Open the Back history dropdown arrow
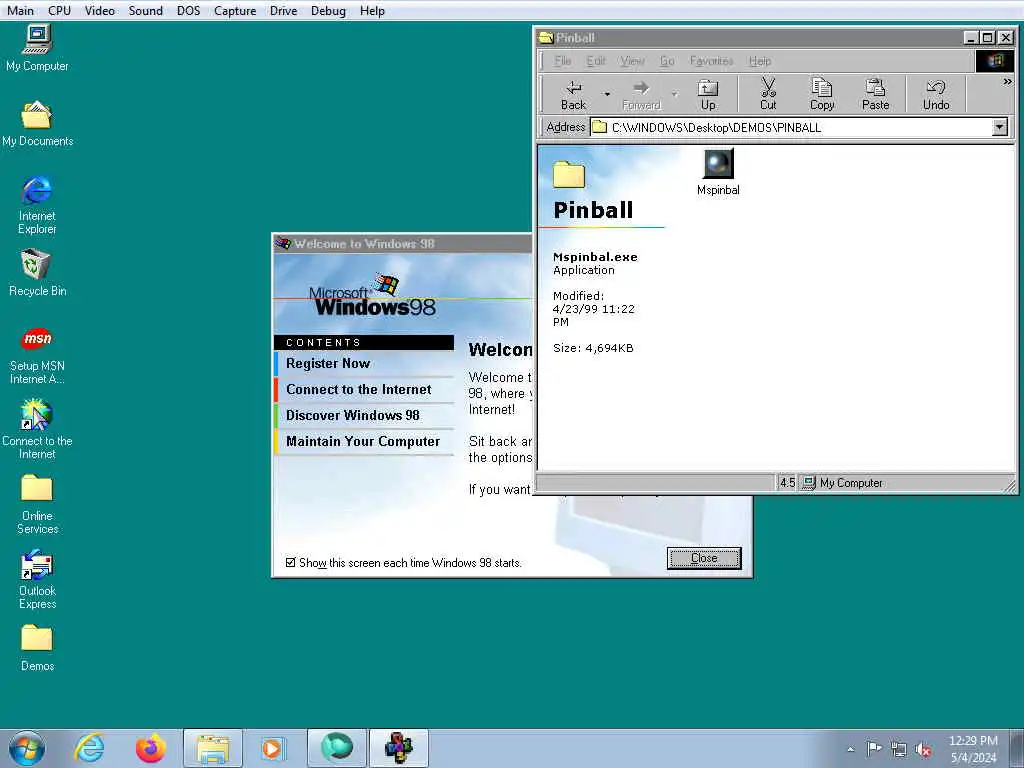 (x=607, y=95)
